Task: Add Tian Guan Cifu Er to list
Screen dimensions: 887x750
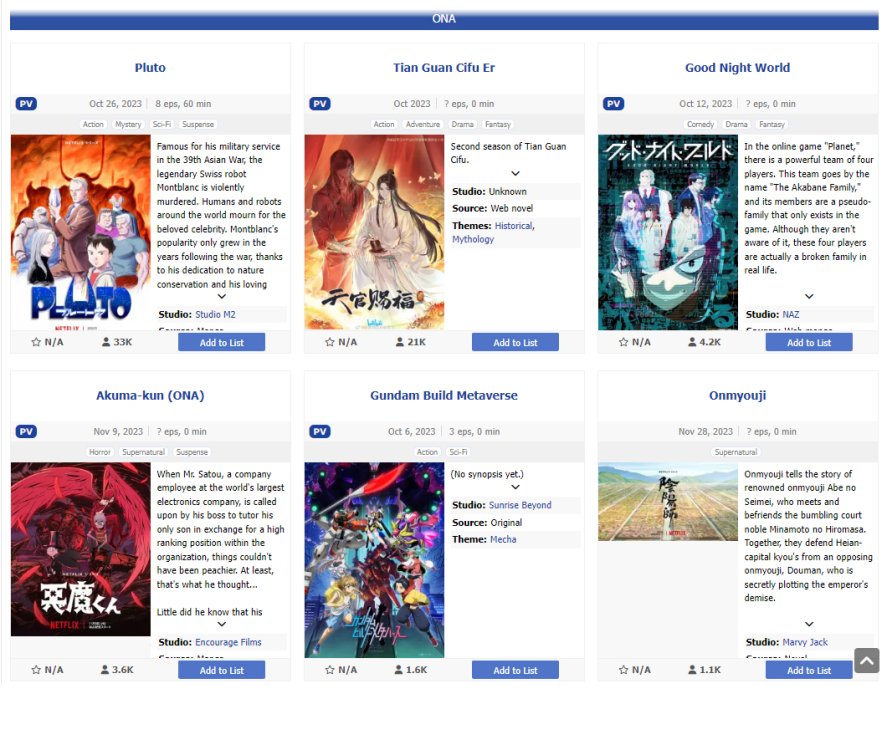Action: coord(515,342)
